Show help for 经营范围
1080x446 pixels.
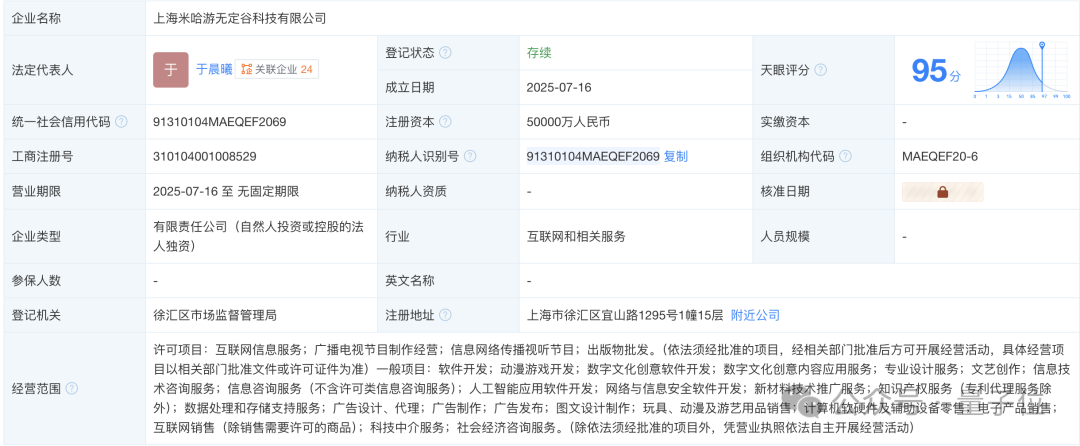(72, 389)
